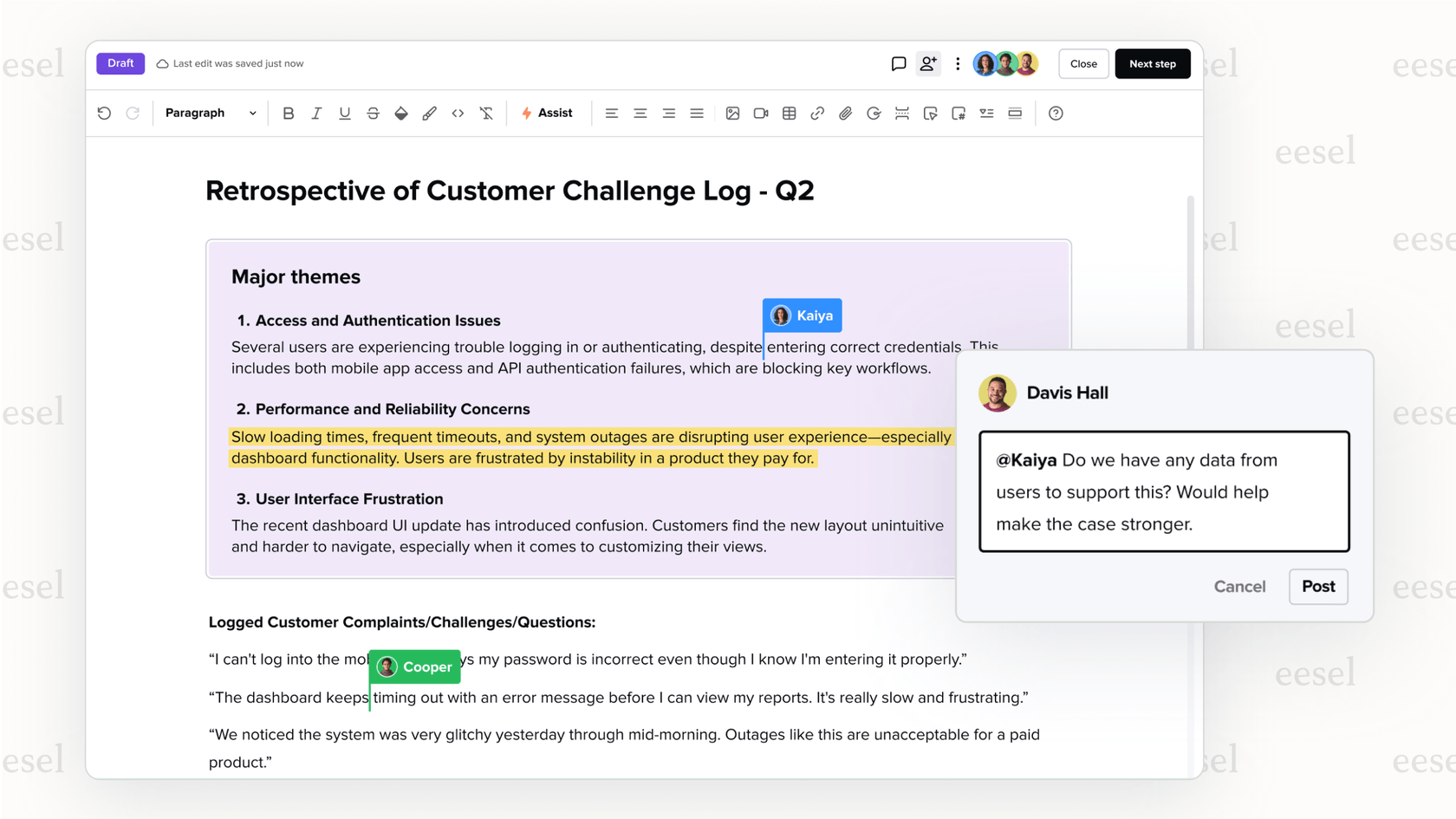Cancel Davis Hall's comment
This screenshot has width=1456, height=819.
click(x=1239, y=587)
